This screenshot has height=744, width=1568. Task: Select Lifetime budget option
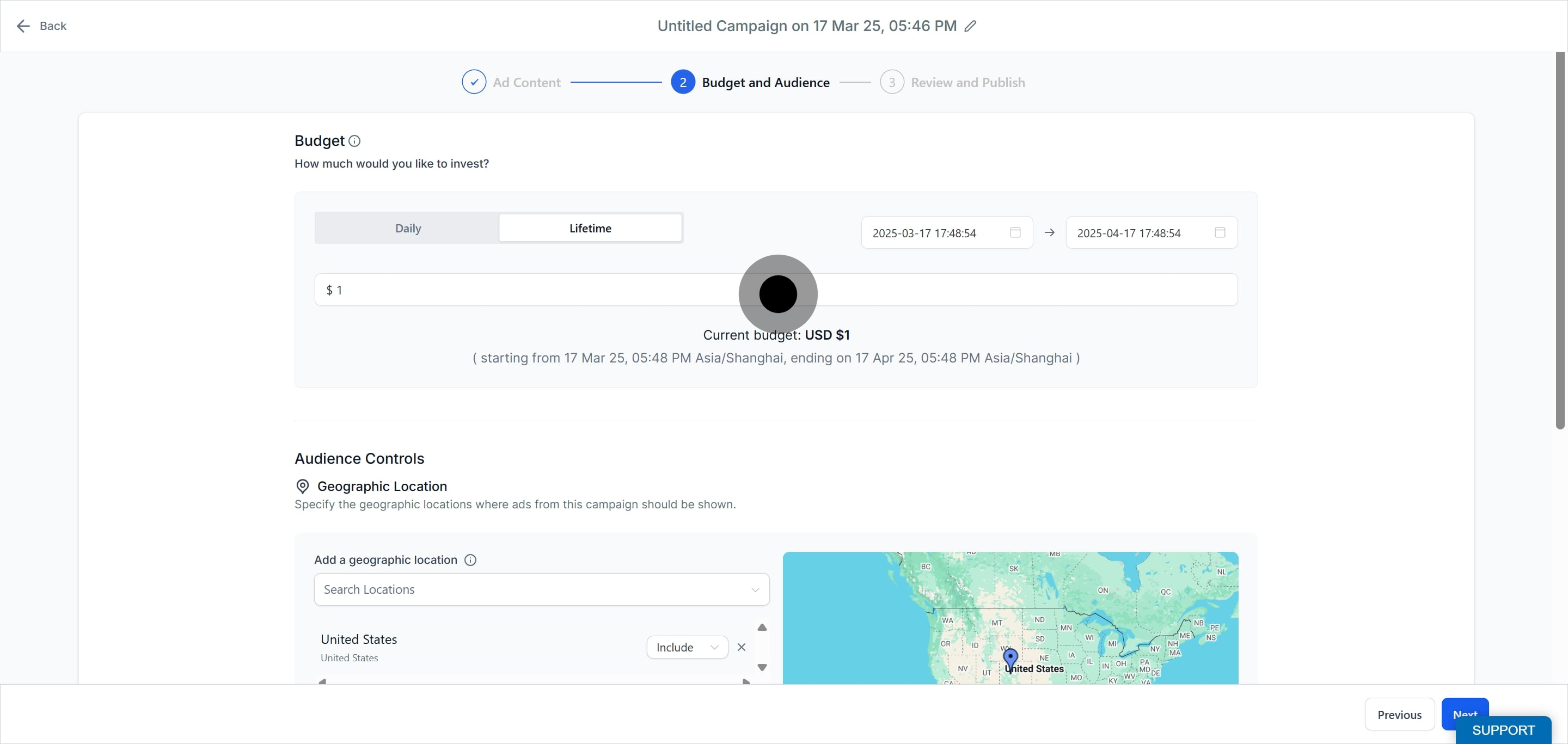point(590,228)
